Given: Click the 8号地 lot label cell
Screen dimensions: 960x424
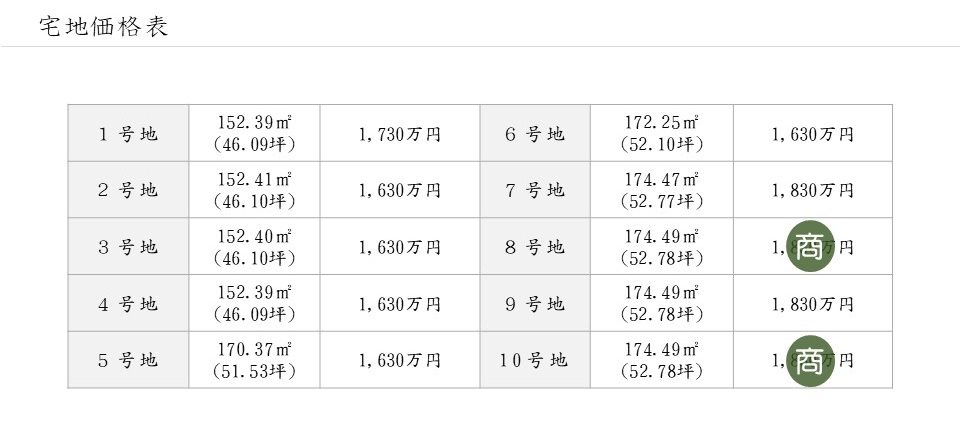Looking at the screenshot, I should [x=535, y=247].
